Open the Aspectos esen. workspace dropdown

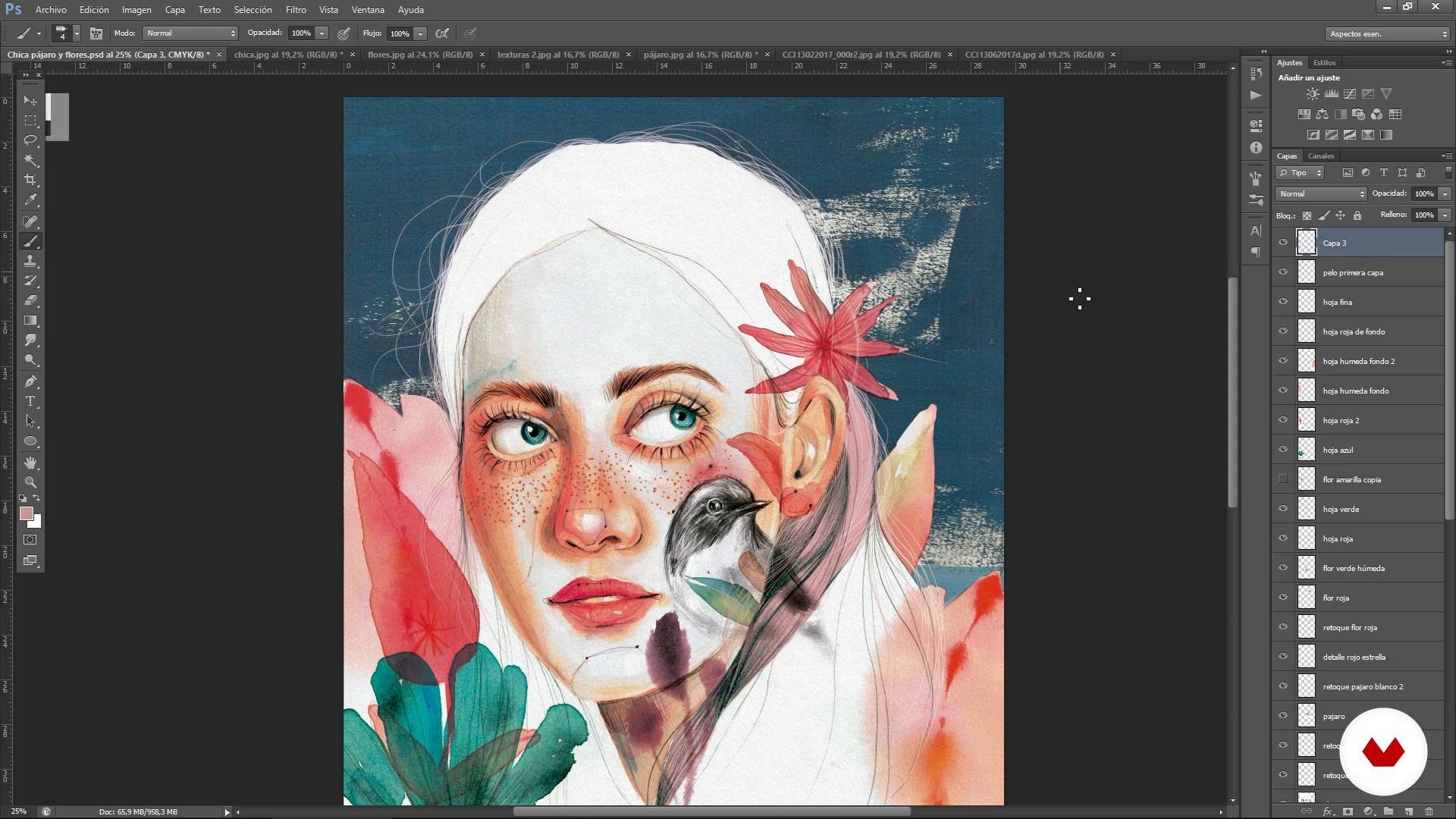point(1388,34)
